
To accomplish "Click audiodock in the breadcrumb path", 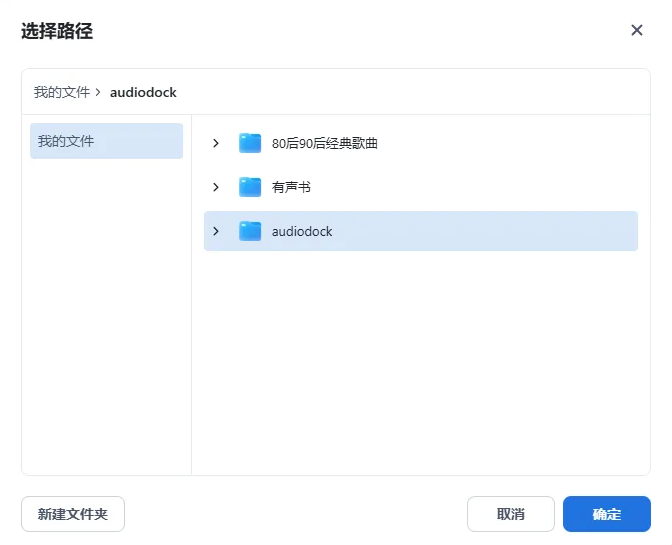I will click(143, 92).
